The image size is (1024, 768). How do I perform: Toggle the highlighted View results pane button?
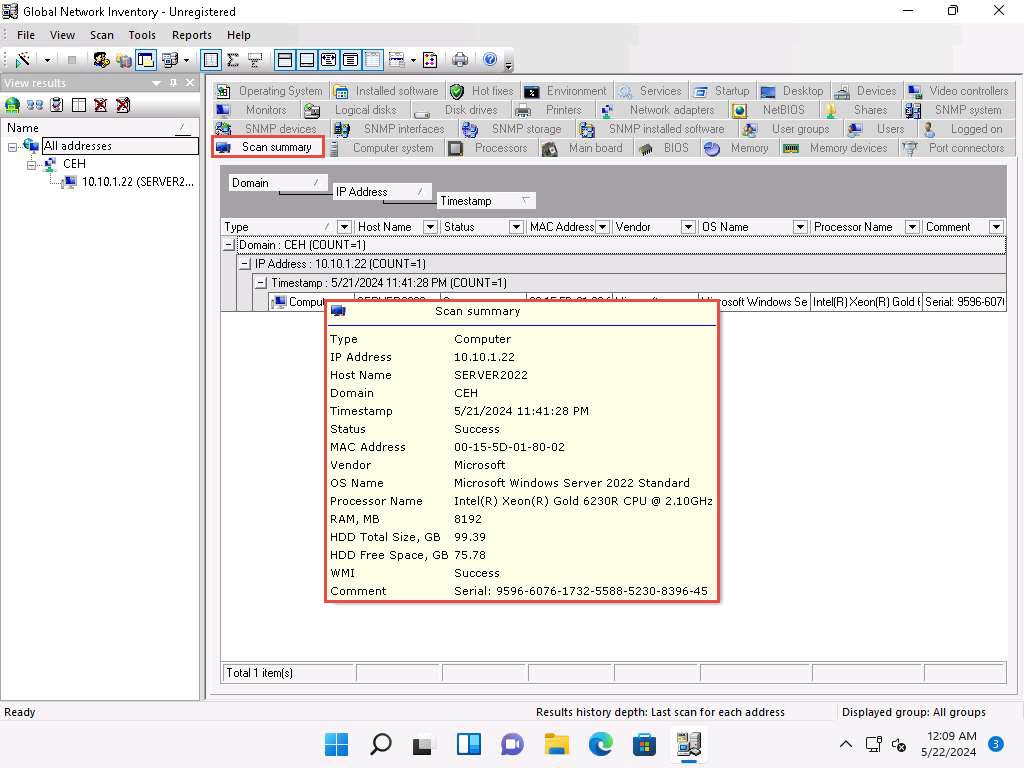pos(146,60)
